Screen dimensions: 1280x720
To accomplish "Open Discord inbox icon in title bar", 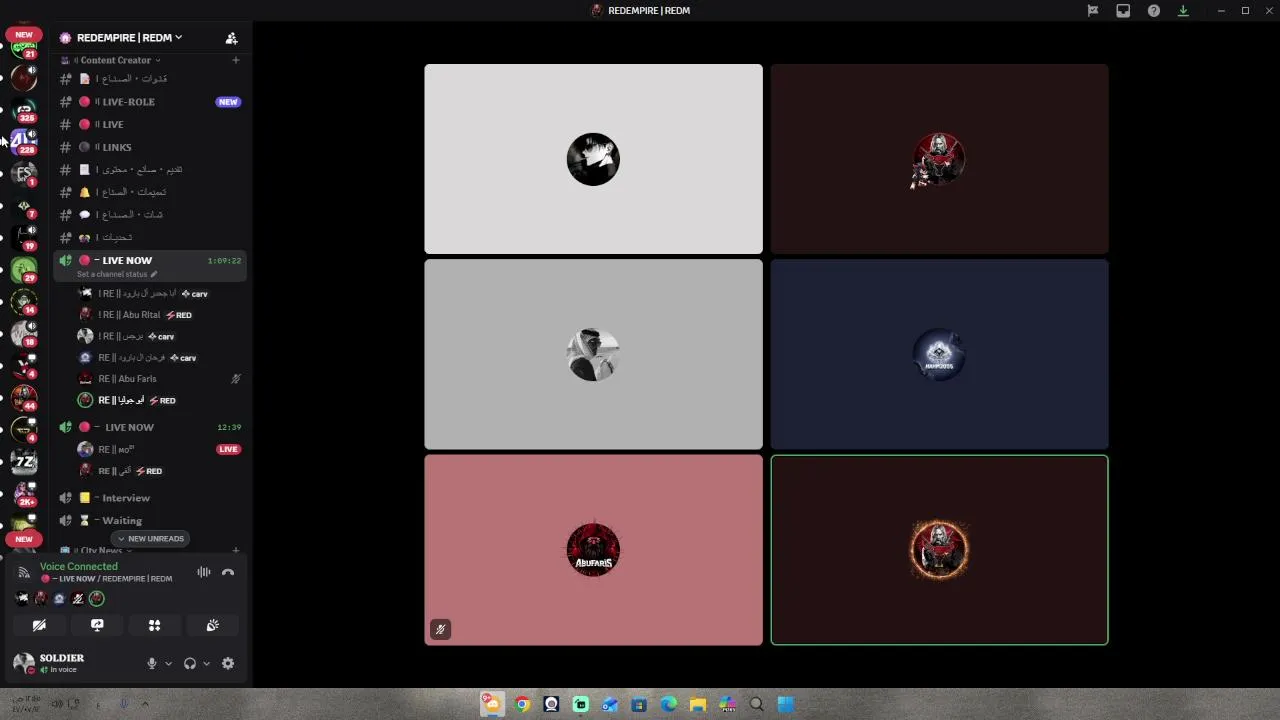I will coord(1123,11).
